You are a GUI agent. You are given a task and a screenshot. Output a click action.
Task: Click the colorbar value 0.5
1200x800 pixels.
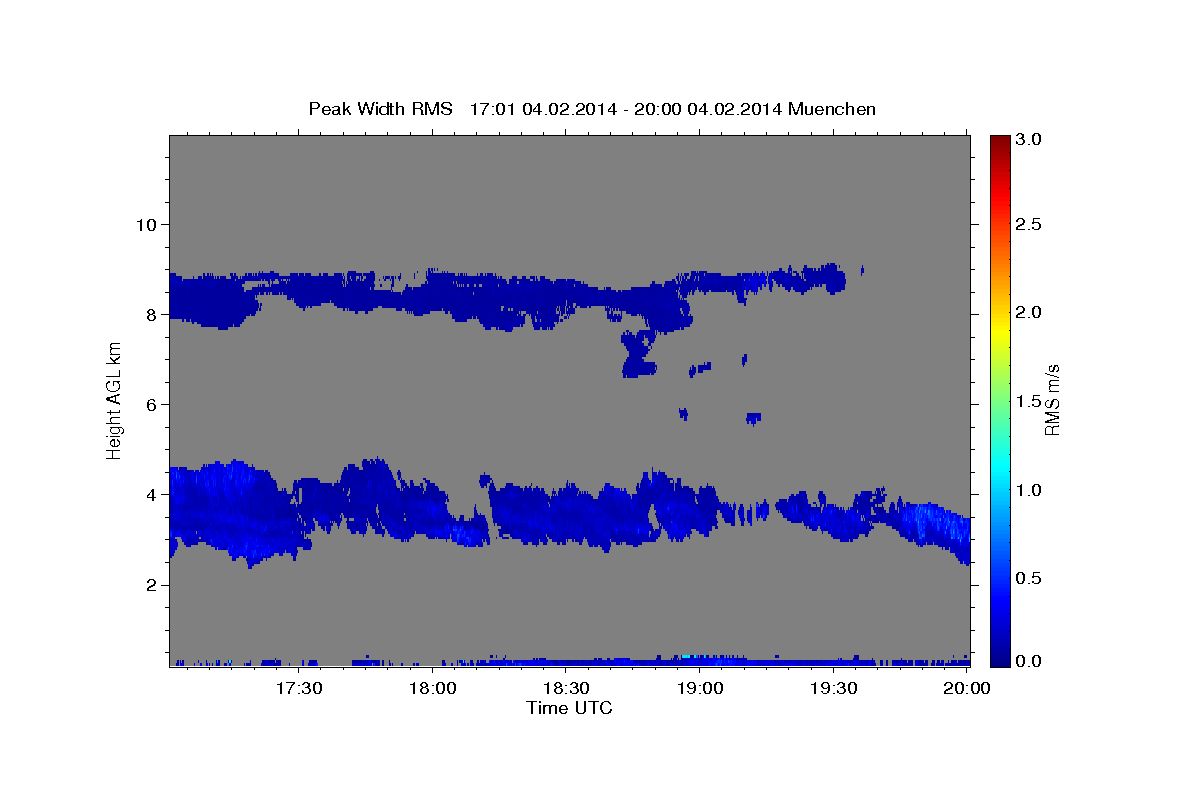(1030, 578)
